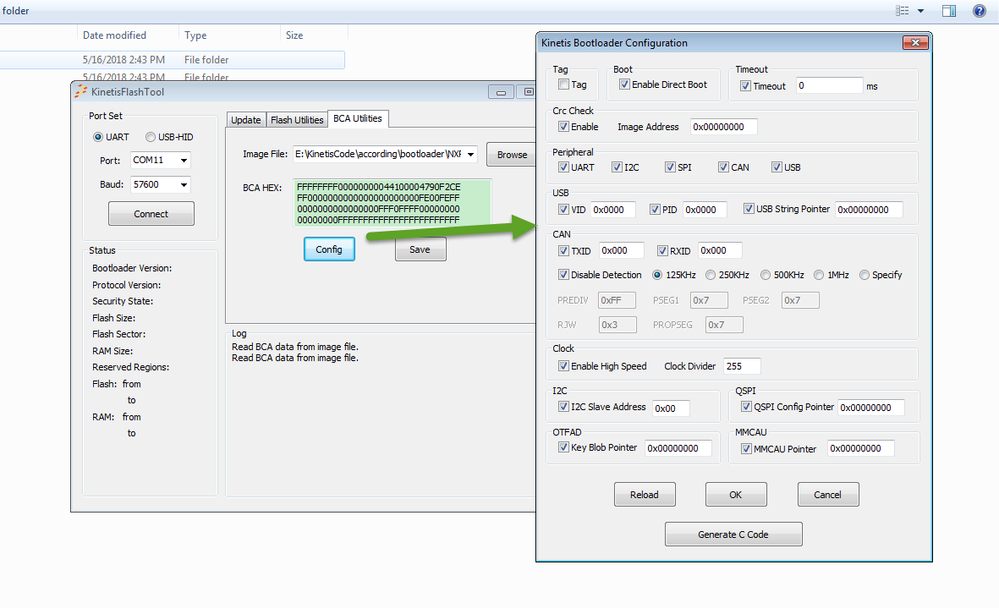Toggle the UART peripheral checkbox
Screen dimensions: 999x608
pos(563,167)
